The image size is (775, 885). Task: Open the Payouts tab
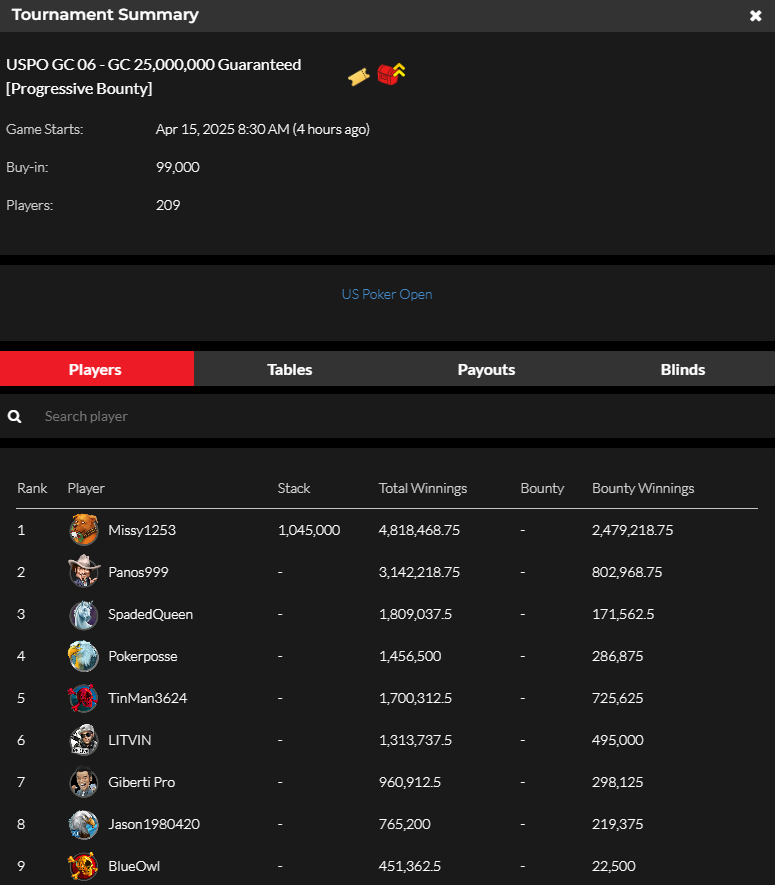click(486, 369)
